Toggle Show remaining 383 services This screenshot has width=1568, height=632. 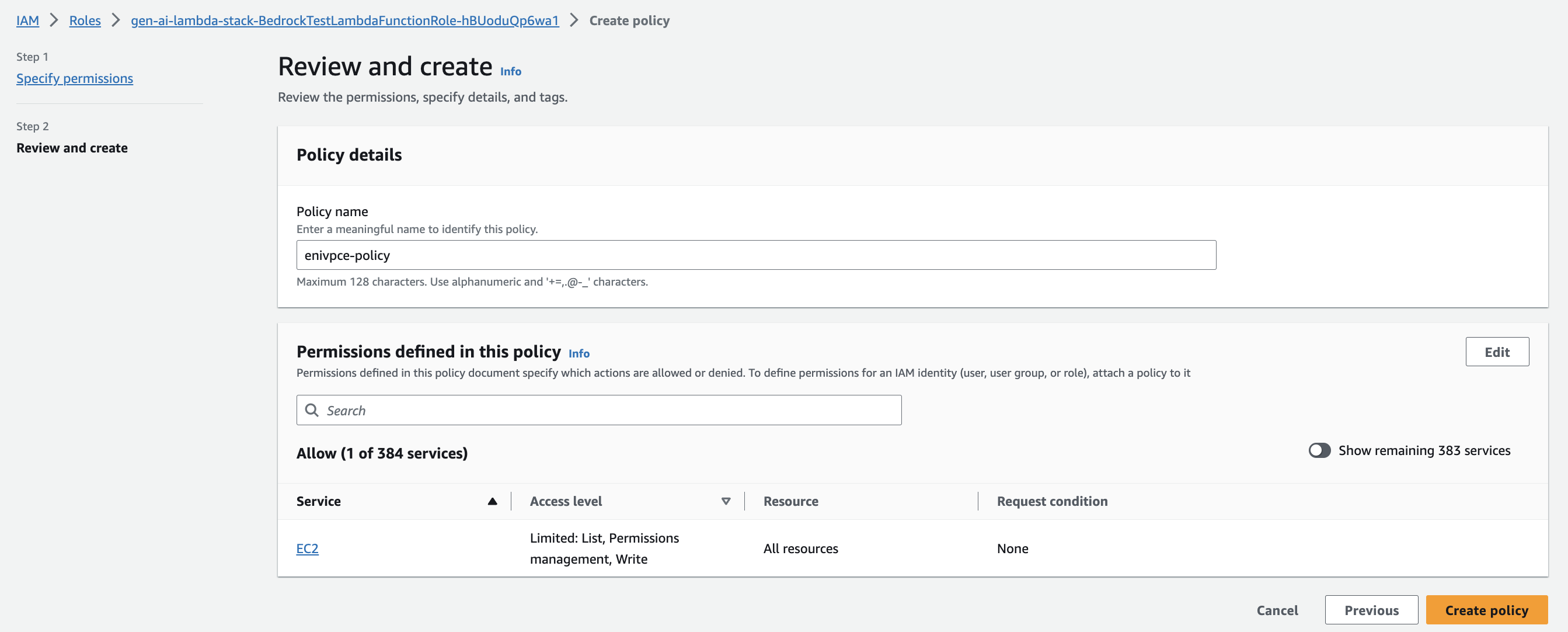point(1318,450)
